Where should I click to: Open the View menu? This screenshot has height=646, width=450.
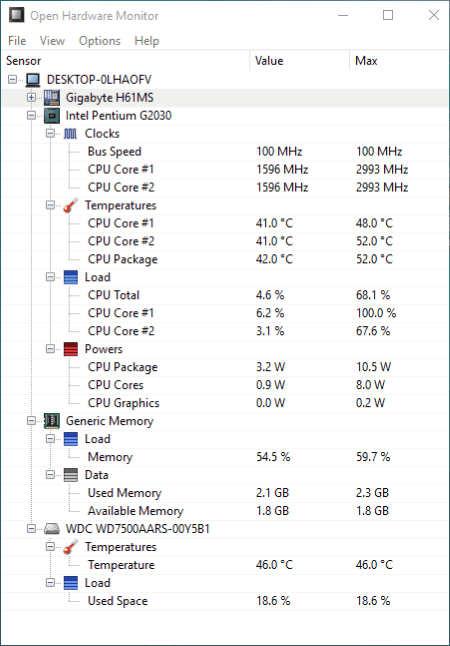(x=52, y=41)
